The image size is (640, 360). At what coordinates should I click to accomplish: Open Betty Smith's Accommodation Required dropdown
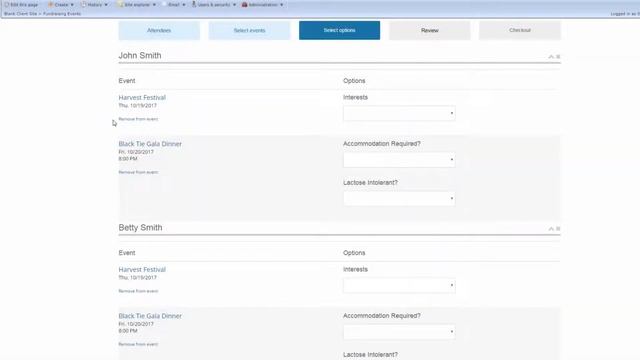tap(399, 332)
